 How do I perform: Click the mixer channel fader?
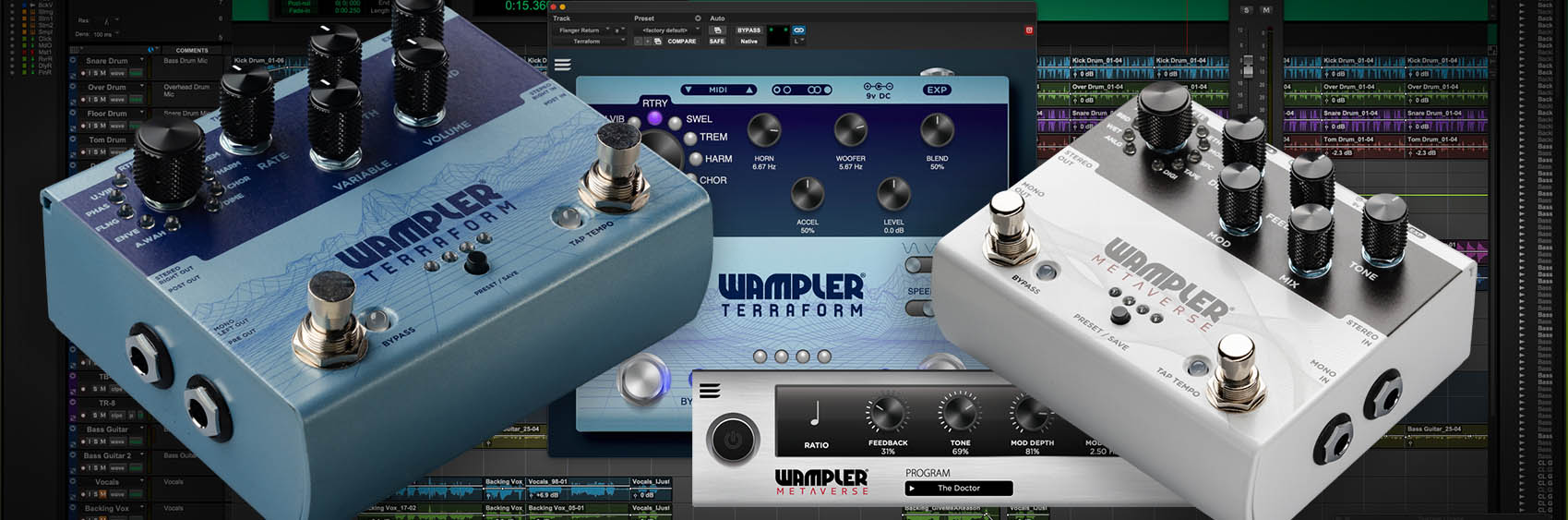tap(1248, 66)
